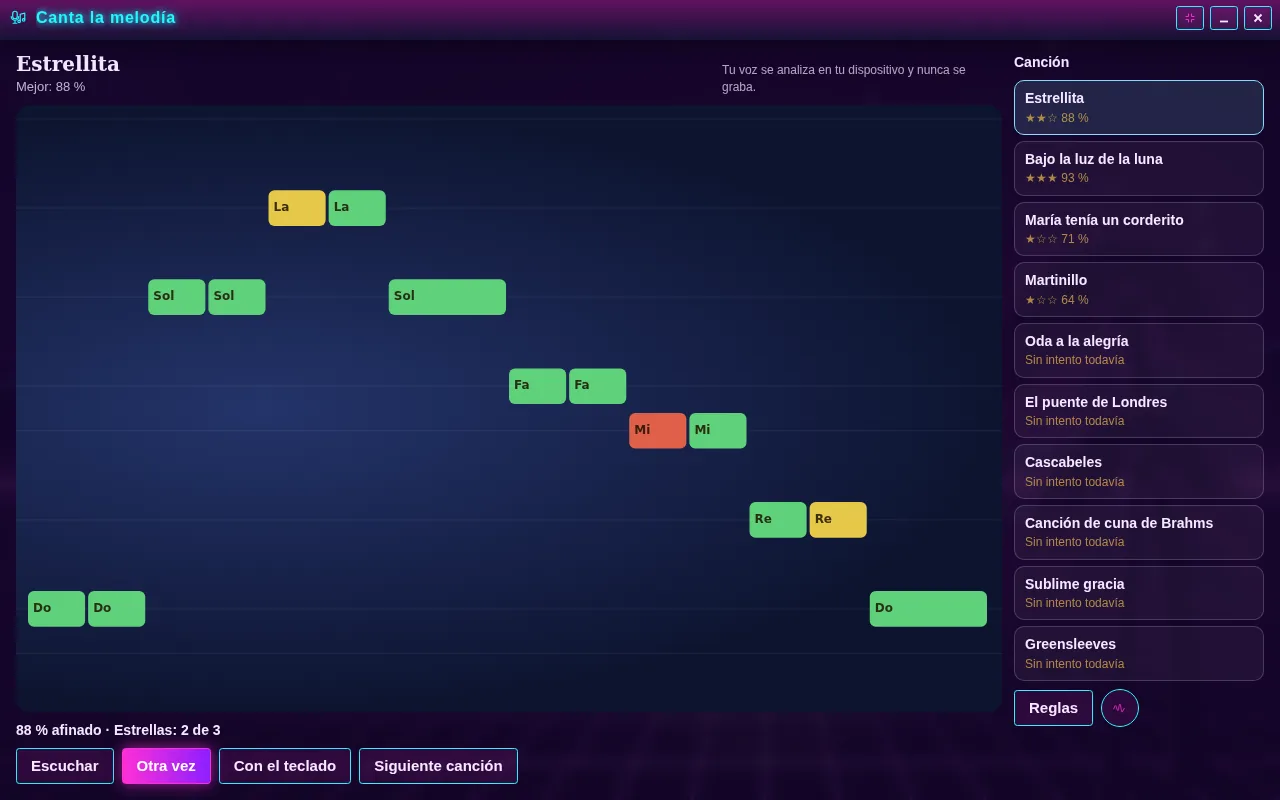The image size is (1280, 800).
Task: Close the Canta la melodía window
Action: (1258, 18)
